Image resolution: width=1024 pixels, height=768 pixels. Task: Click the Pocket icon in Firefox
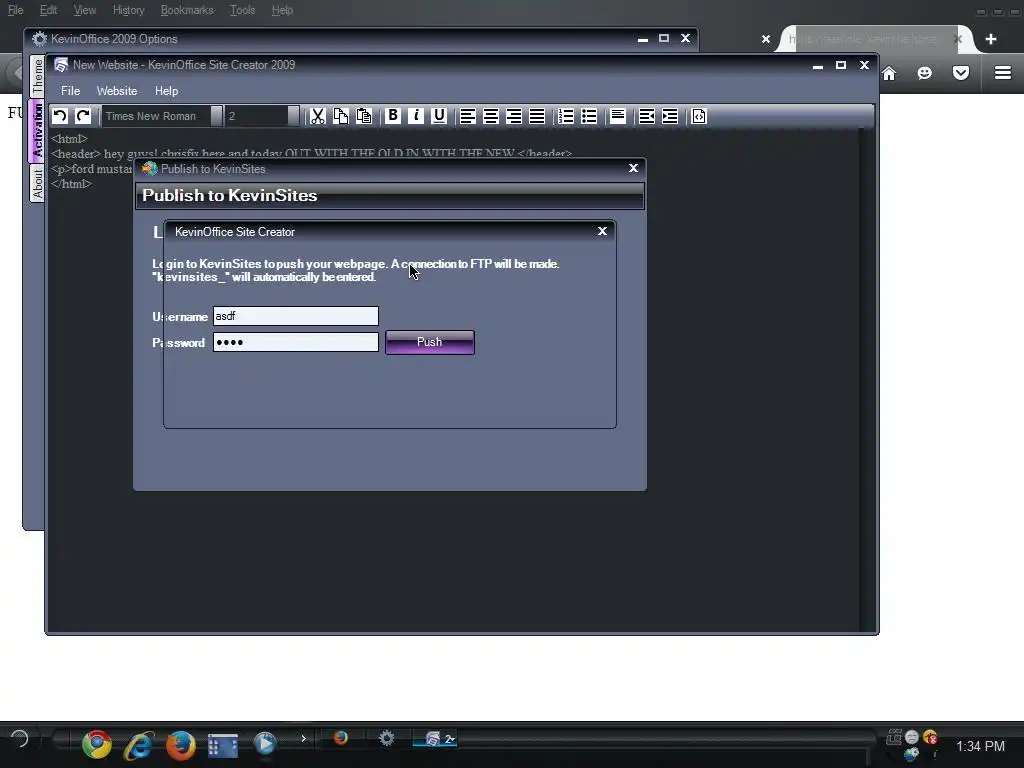tap(961, 73)
